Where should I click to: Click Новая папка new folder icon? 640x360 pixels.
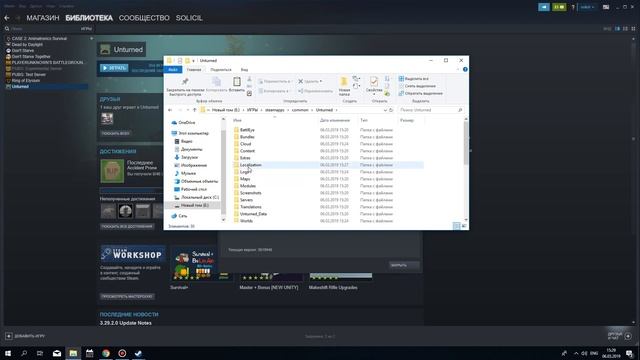tap(344, 82)
